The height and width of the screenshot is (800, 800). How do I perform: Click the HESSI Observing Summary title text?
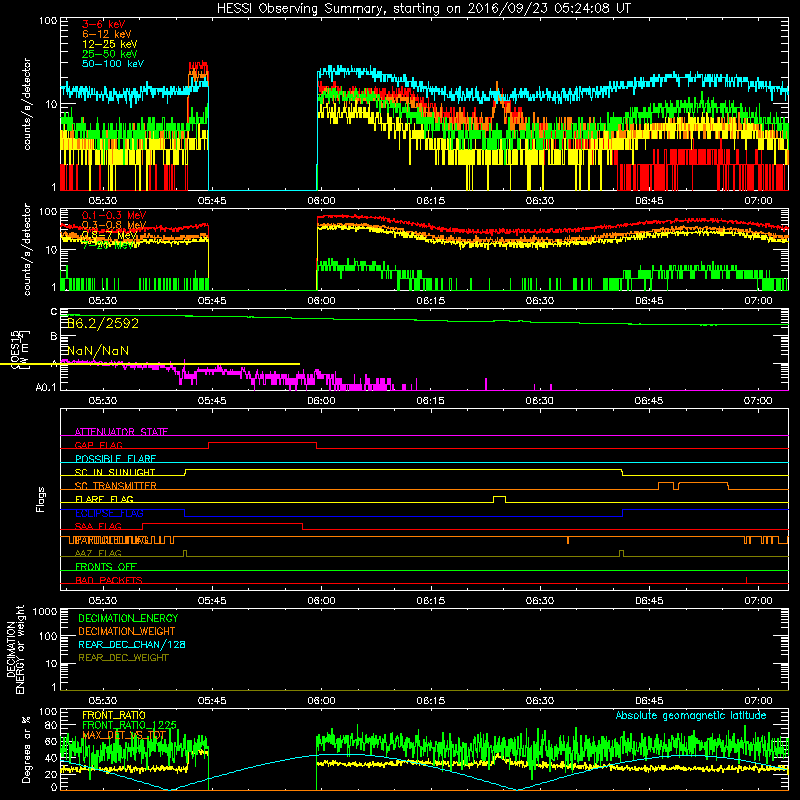(423, 9)
